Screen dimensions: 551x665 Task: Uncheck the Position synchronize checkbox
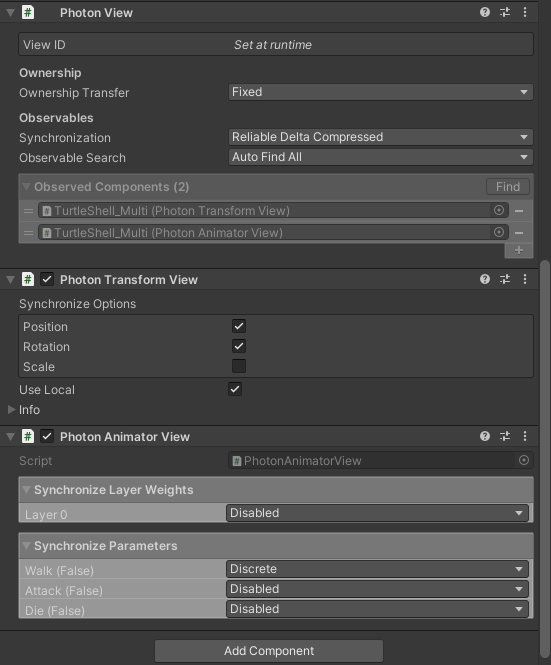pyautogui.click(x=239, y=326)
